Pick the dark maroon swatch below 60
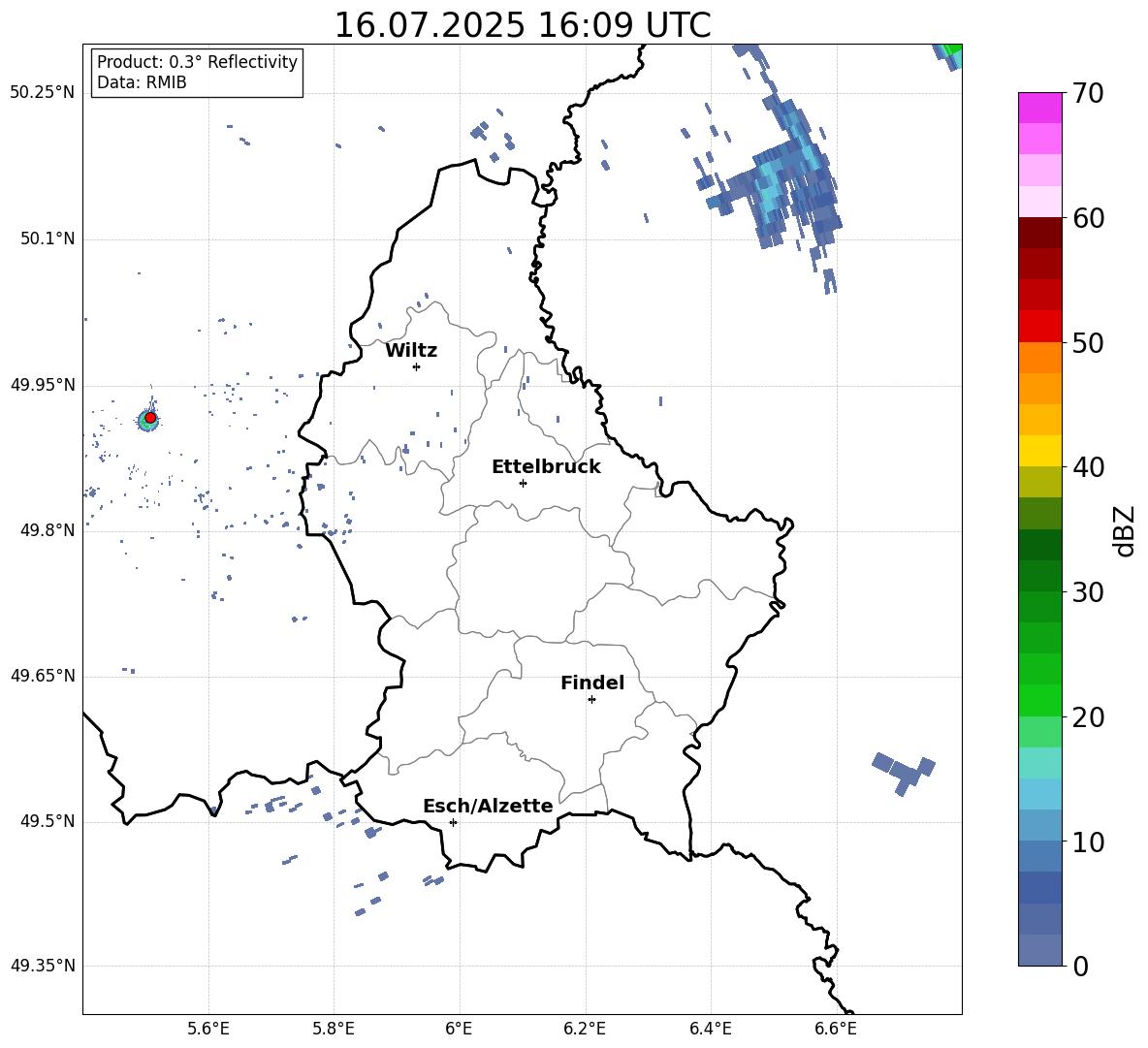Image resolution: width=1148 pixels, height=1048 pixels. coord(1039,233)
